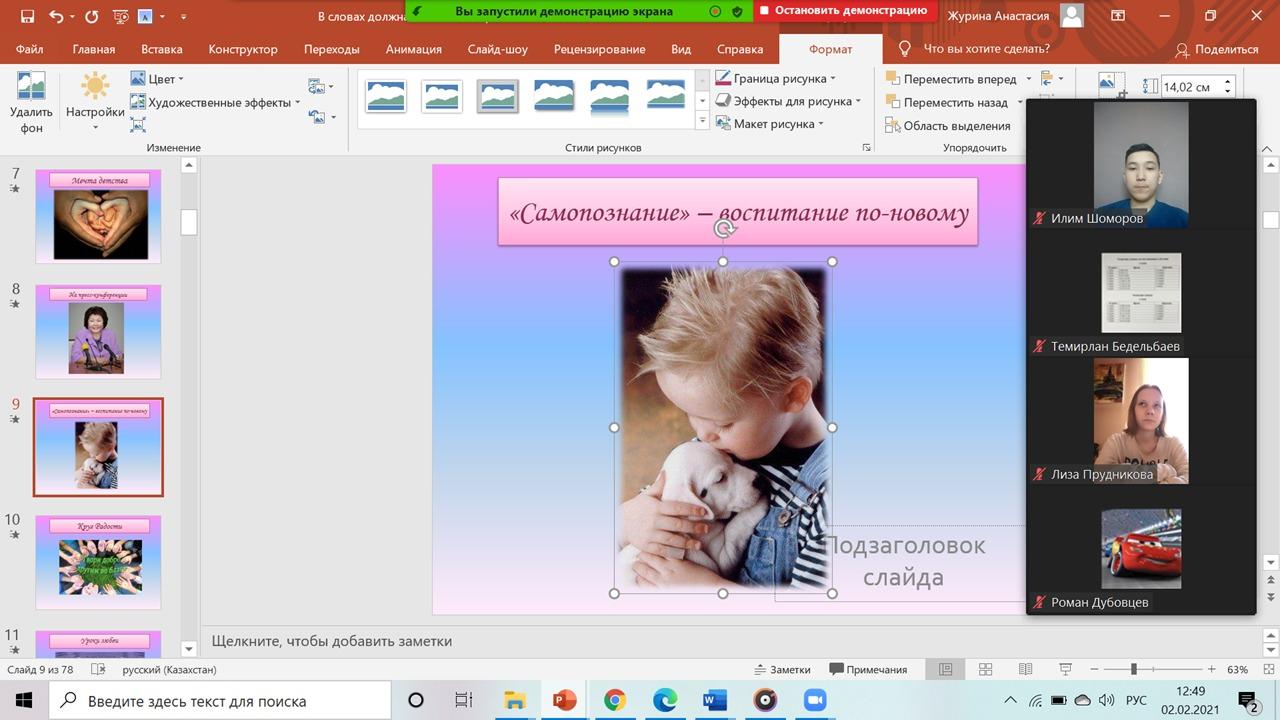Click Переместить назад button
This screenshot has width=1280, height=720.
[946, 102]
